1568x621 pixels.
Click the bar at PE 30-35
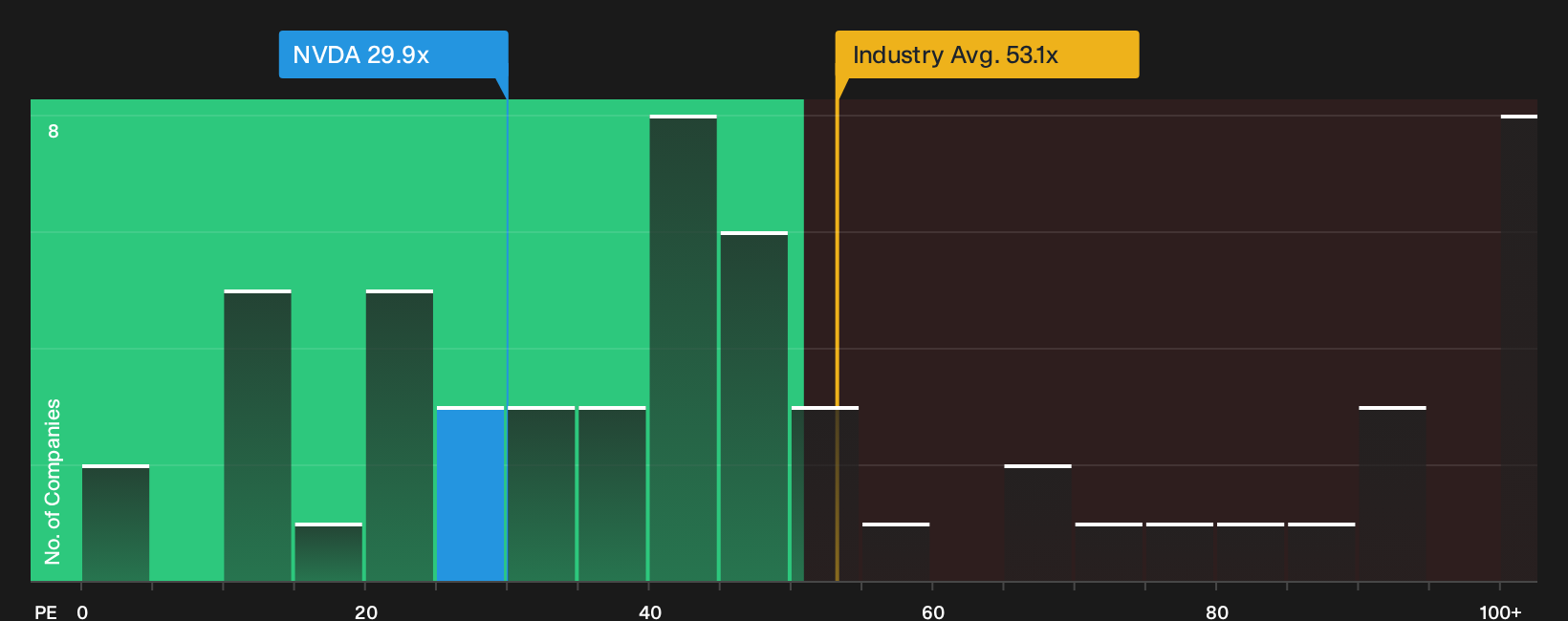click(x=541, y=494)
